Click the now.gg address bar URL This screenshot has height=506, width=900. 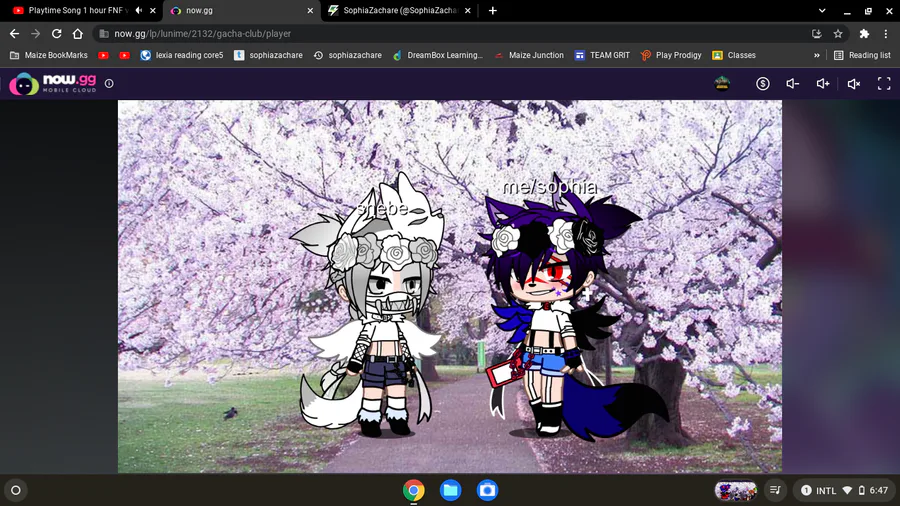coord(202,34)
